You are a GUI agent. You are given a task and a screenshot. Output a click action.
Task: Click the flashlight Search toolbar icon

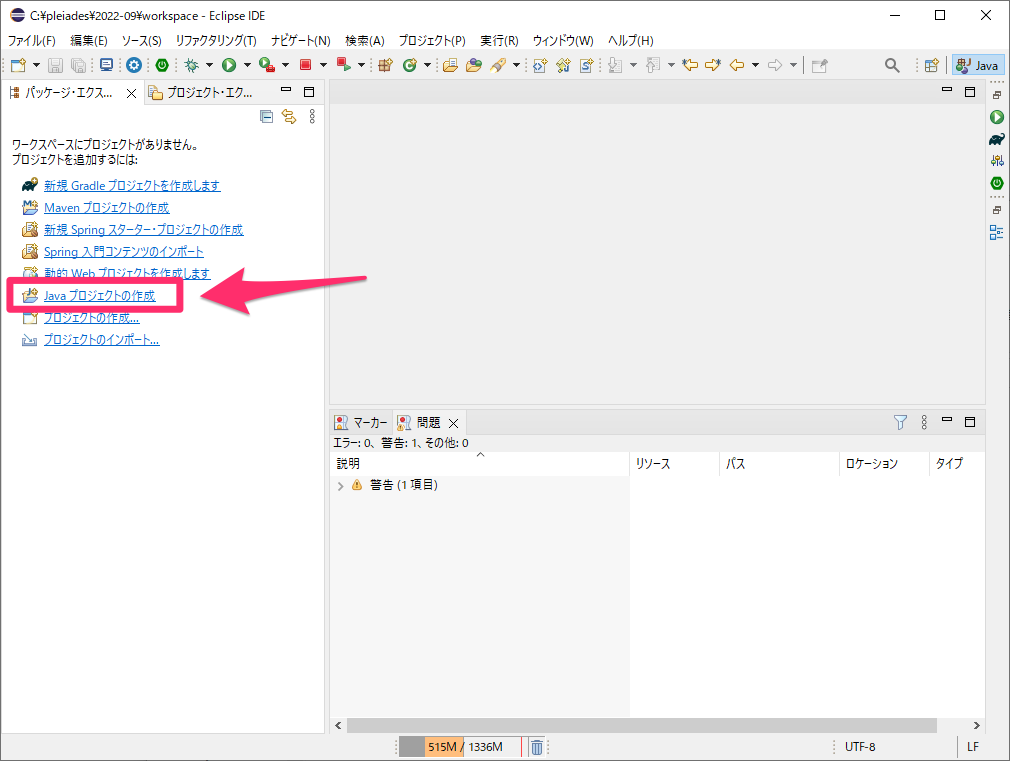tap(498, 65)
